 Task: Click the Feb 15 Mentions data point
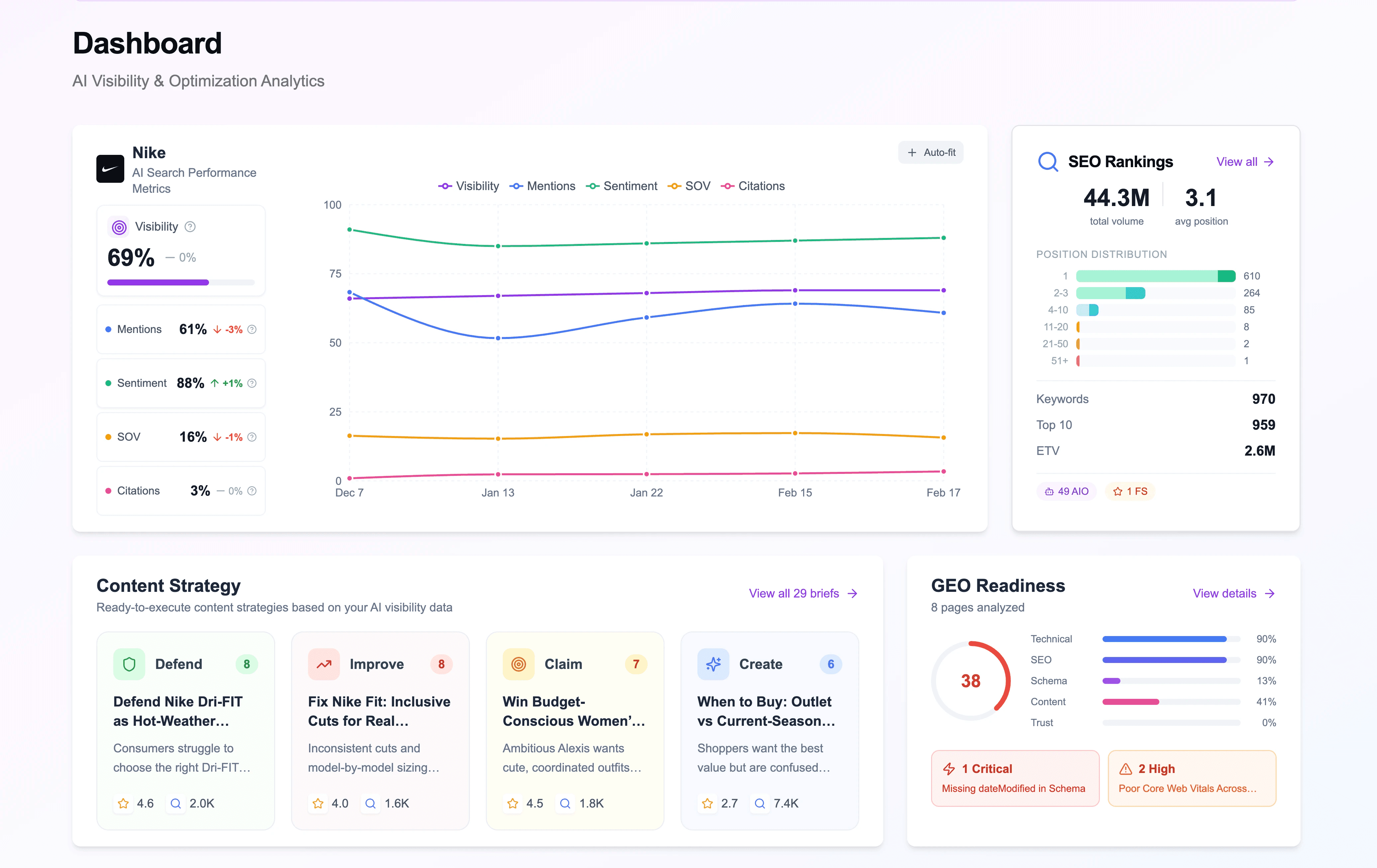click(x=795, y=304)
